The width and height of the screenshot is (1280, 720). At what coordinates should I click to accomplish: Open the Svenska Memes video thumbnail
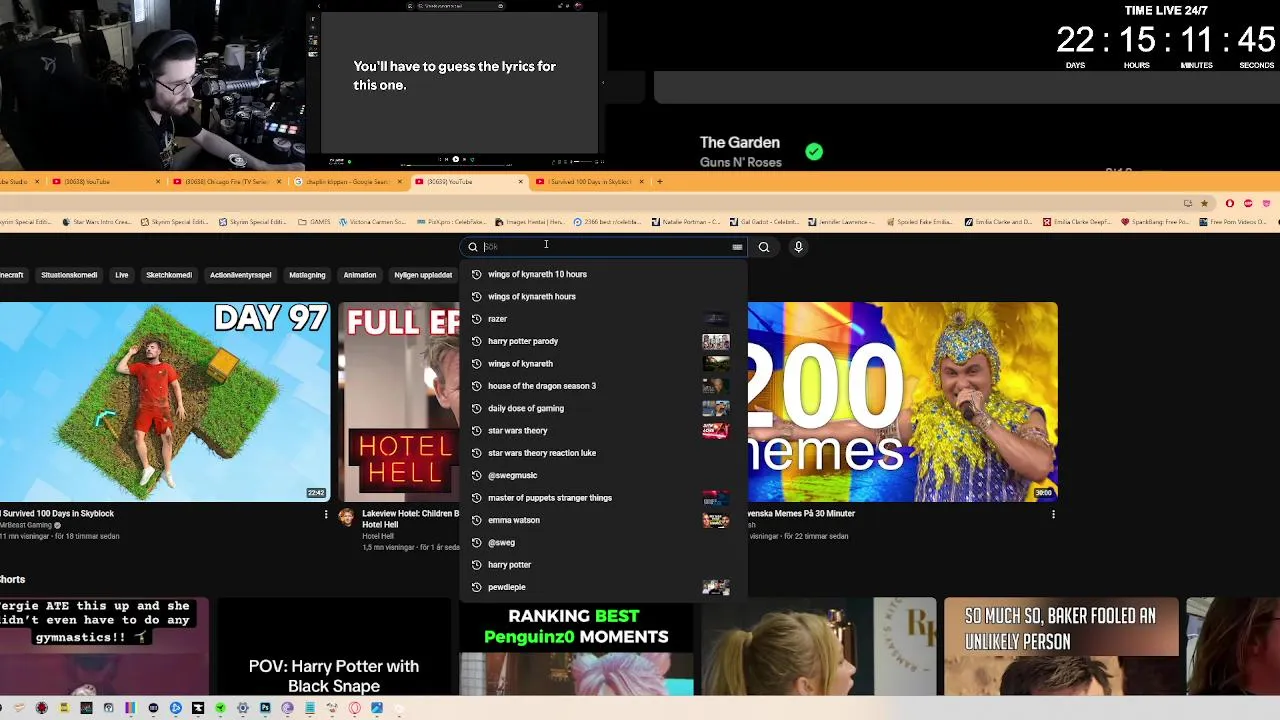click(x=902, y=402)
